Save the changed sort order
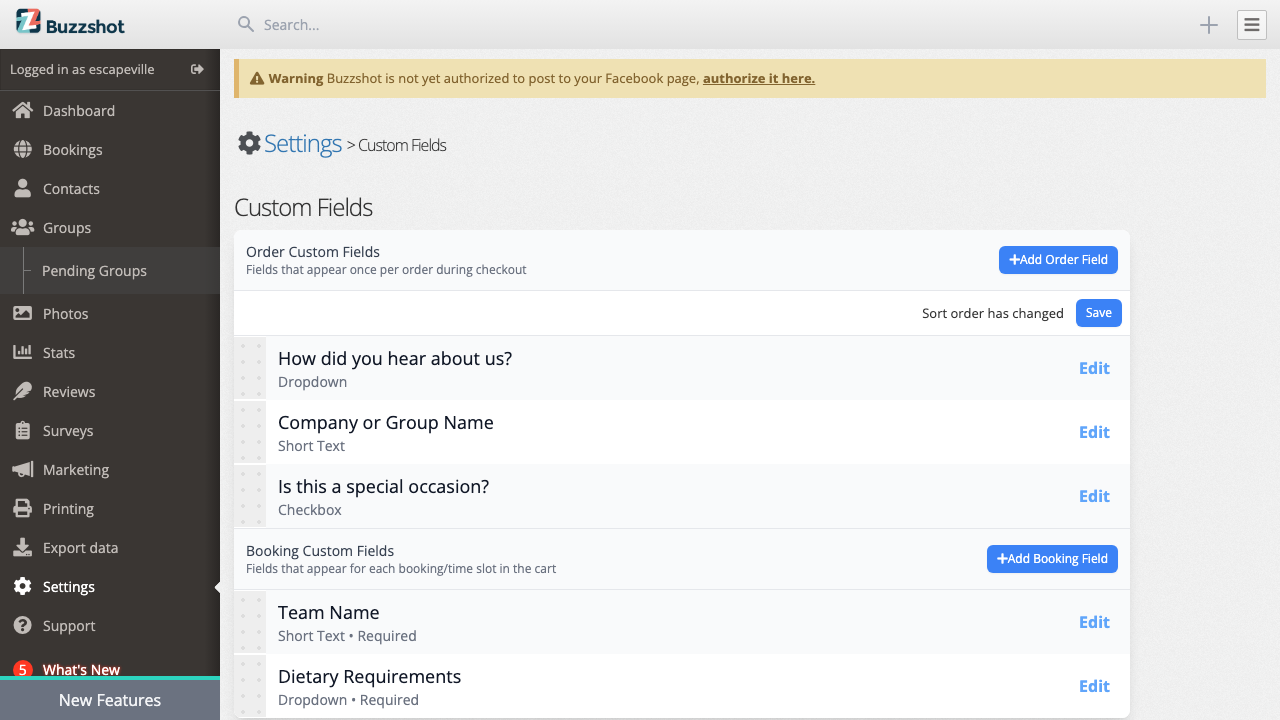Image resolution: width=1280 pixels, height=720 pixels. coord(1098,313)
